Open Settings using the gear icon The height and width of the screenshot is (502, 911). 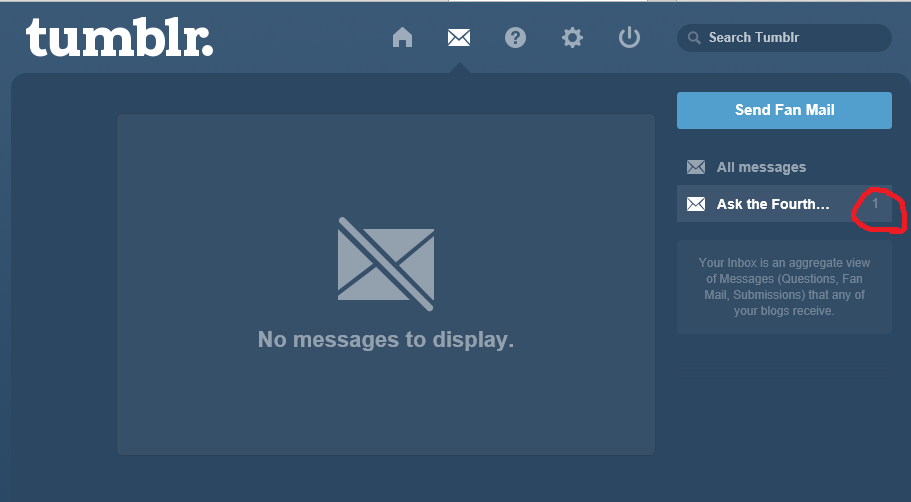coord(572,38)
